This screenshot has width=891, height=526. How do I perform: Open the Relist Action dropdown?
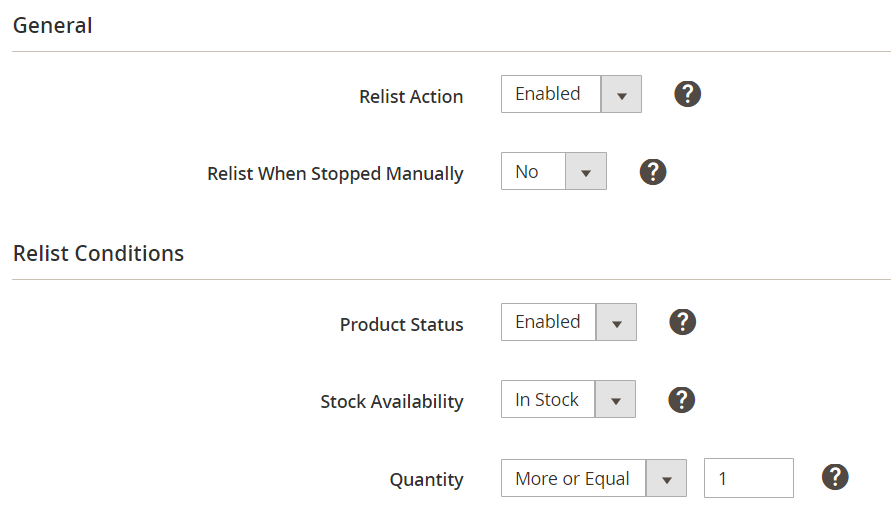pos(570,94)
